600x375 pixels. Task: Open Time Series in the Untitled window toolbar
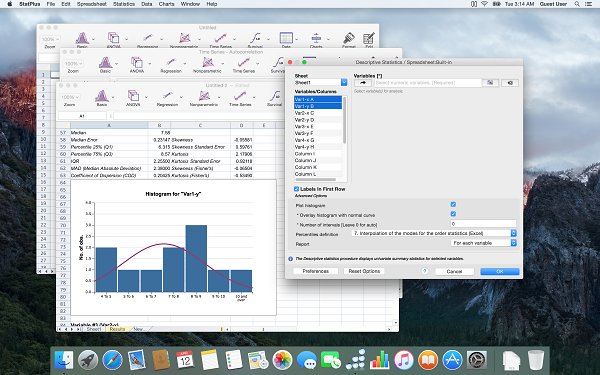click(220, 38)
